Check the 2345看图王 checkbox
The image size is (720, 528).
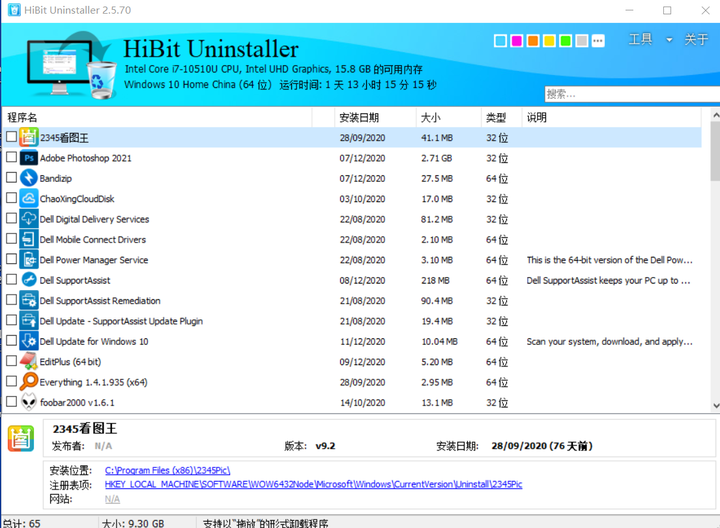(x=11, y=137)
